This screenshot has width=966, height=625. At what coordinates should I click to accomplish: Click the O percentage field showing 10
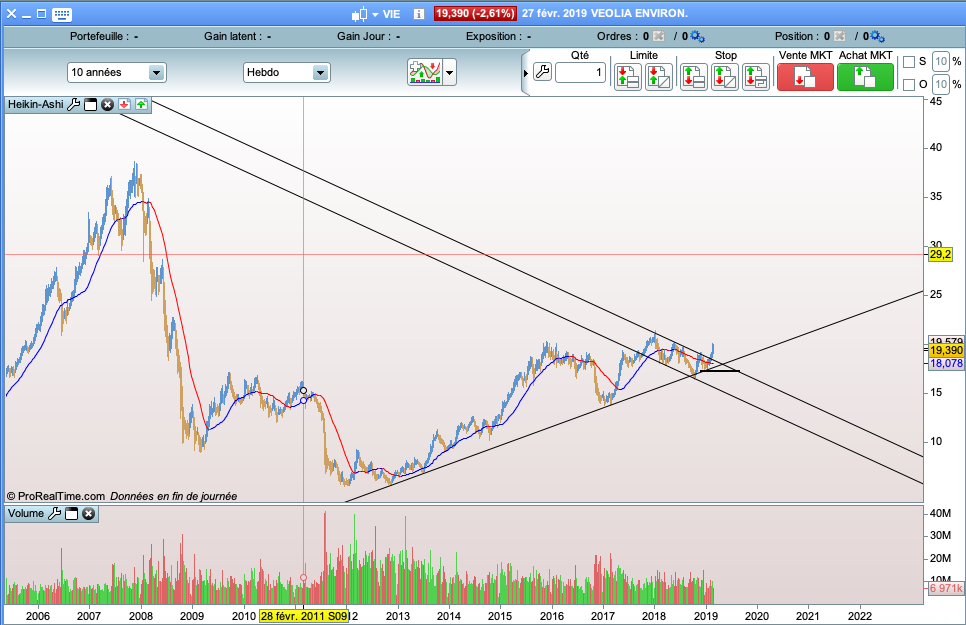941,84
